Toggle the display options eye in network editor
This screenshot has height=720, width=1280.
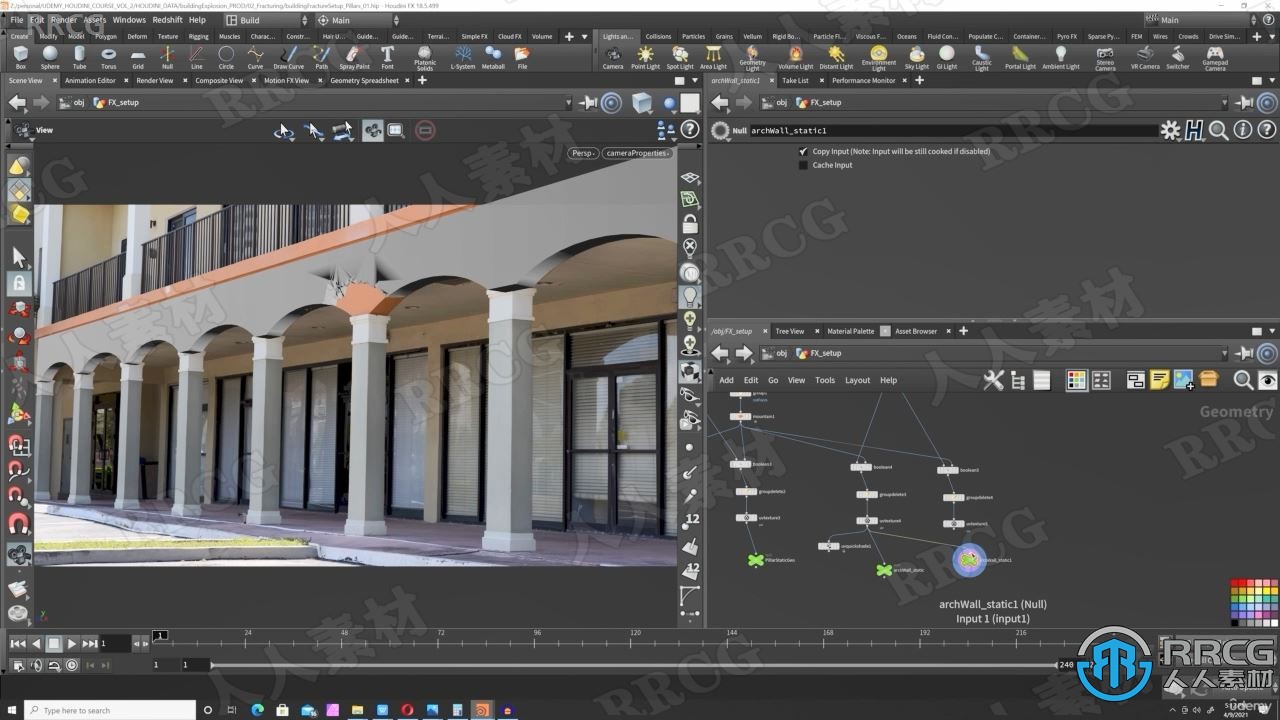[1268, 380]
